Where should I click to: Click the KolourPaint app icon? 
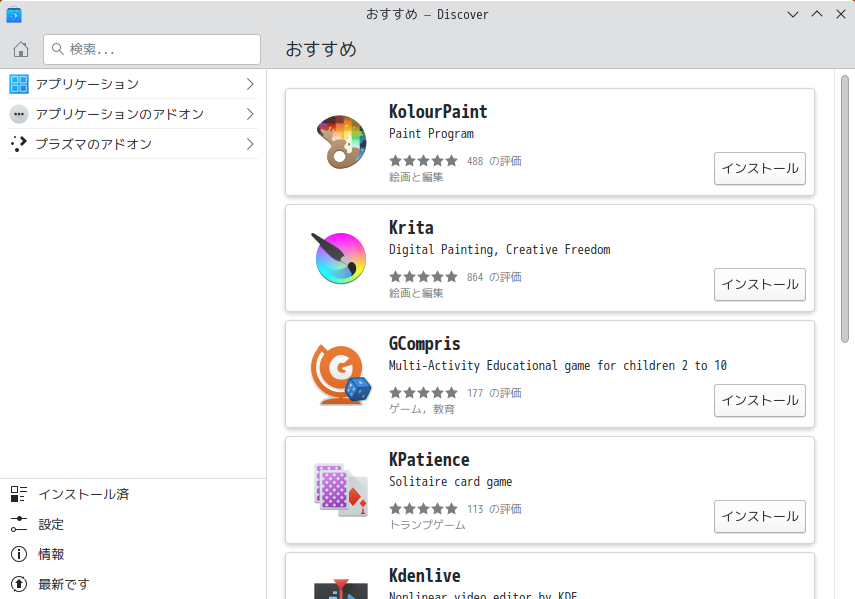click(x=340, y=141)
